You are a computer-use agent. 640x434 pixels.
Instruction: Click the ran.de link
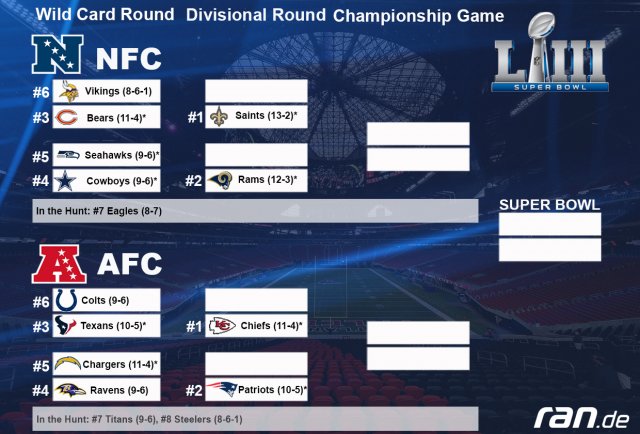[582, 417]
